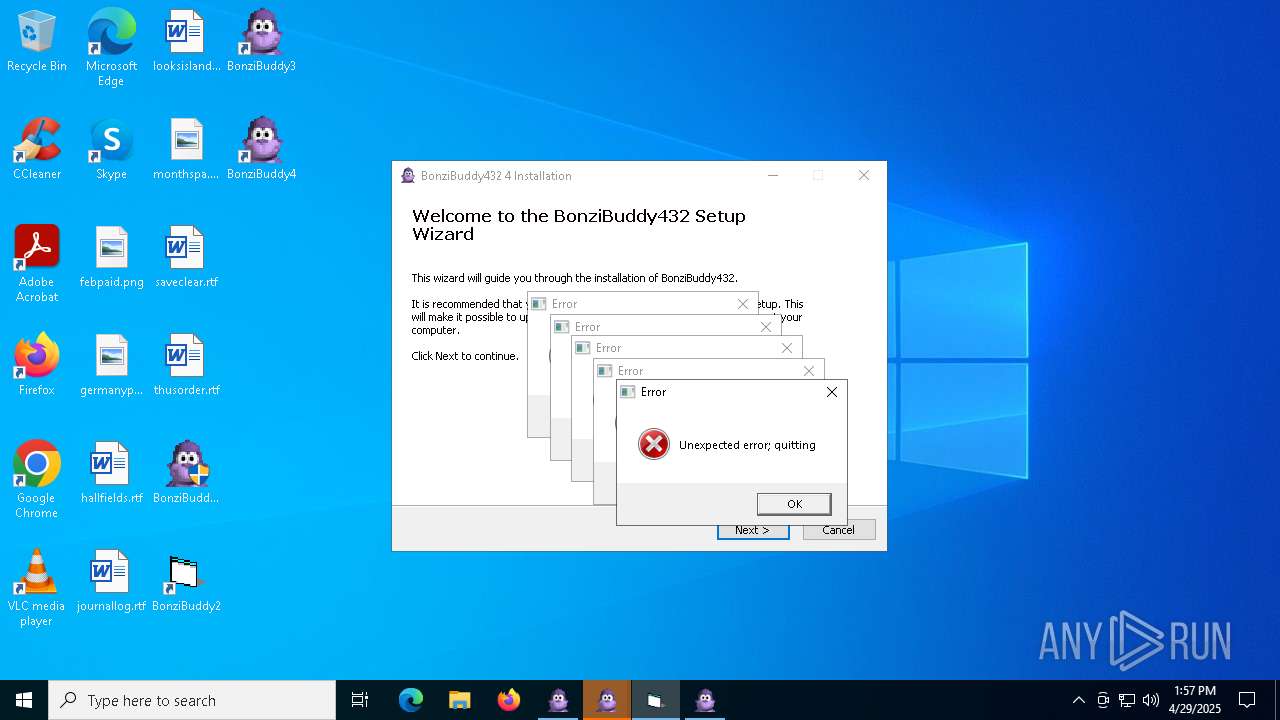Minimize the BonziBuddy432 Installation window
1280x720 pixels.
tap(772, 175)
